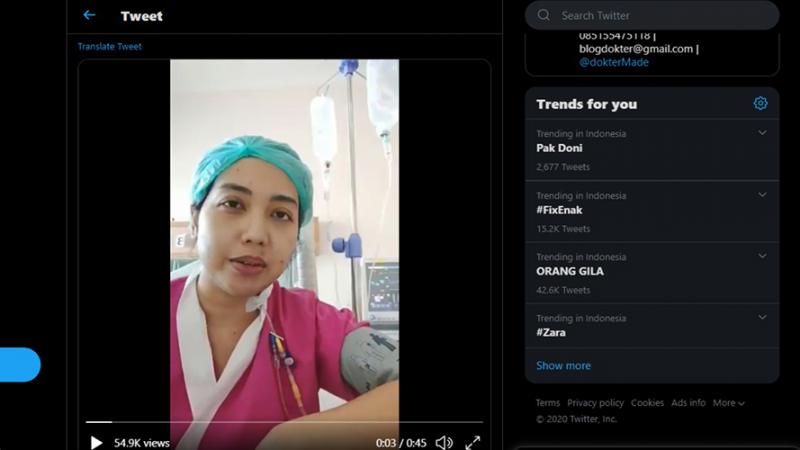800x450 pixels.
Task: Play the tweet video
Action: [96, 442]
